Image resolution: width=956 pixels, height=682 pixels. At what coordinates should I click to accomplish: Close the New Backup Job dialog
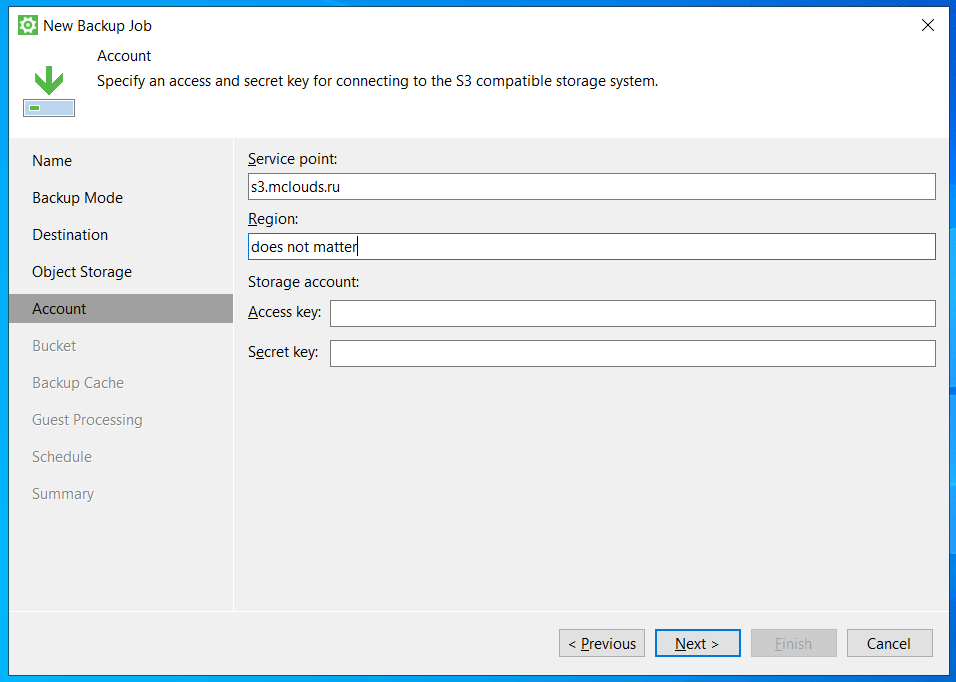[x=927, y=25]
